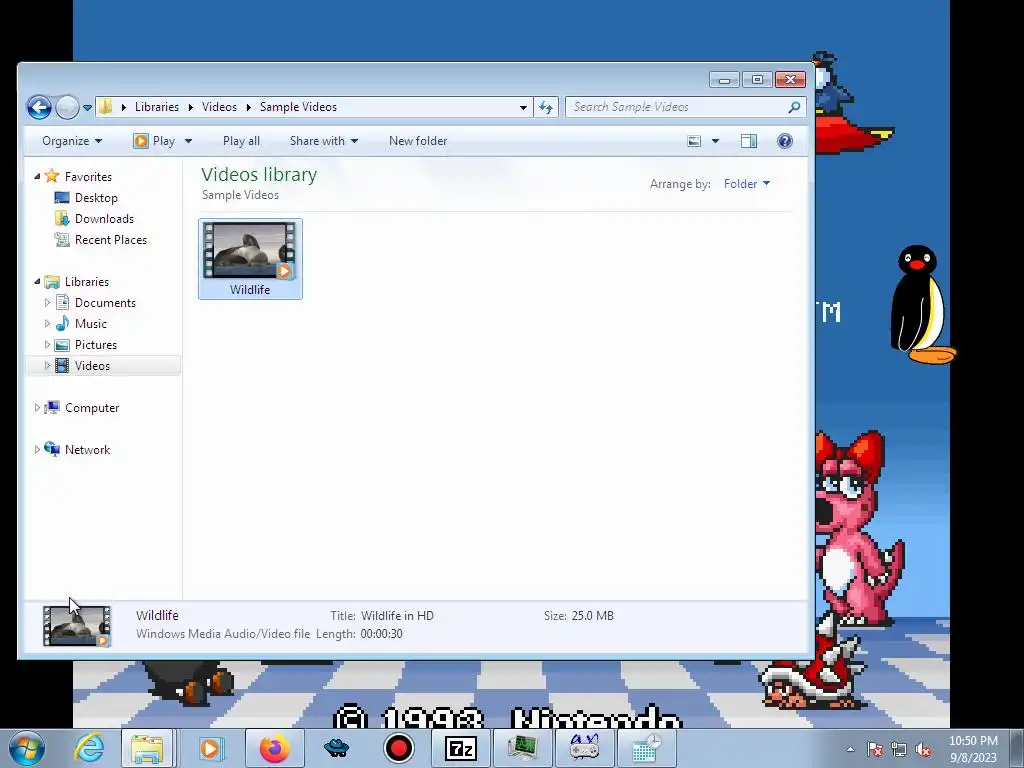This screenshot has height=768, width=1024.
Task: Change your view icon button
Action: (694, 141)
